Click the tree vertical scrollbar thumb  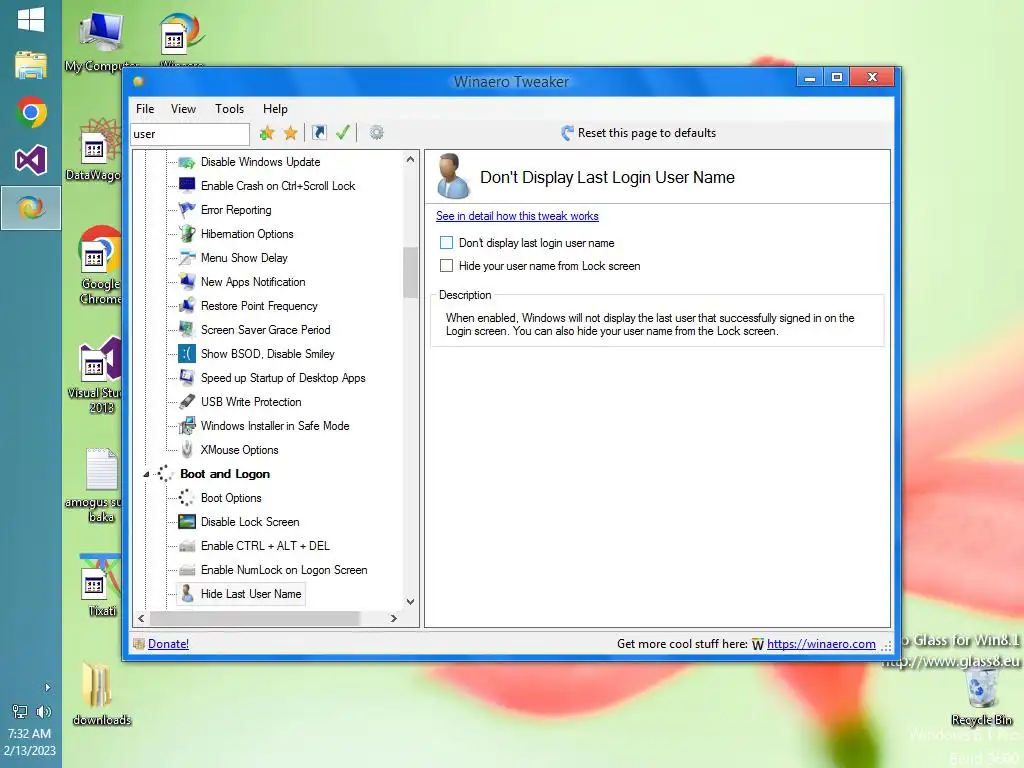point(410,273)
